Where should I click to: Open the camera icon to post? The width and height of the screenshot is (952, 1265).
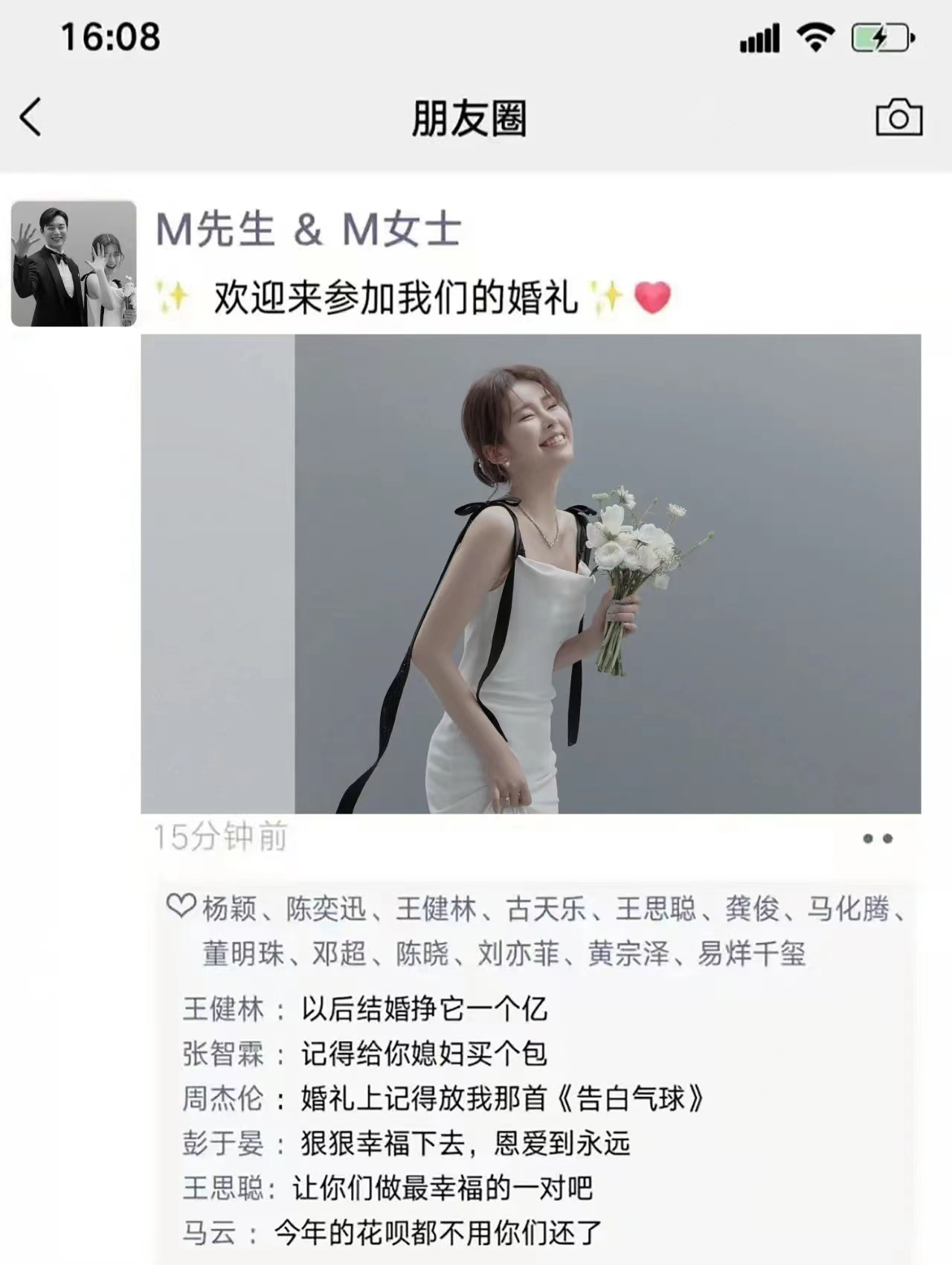tap(899, 117)
